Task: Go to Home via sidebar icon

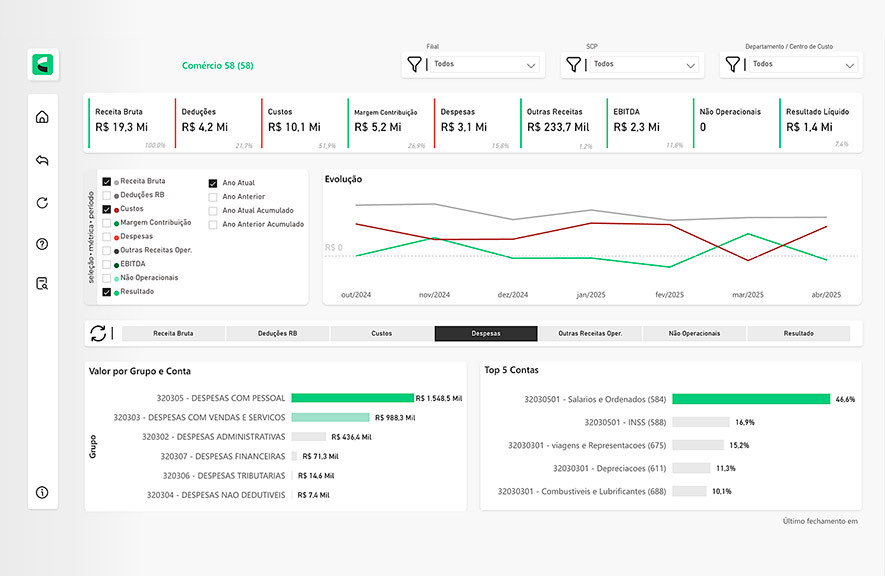Action: [42, 117]
